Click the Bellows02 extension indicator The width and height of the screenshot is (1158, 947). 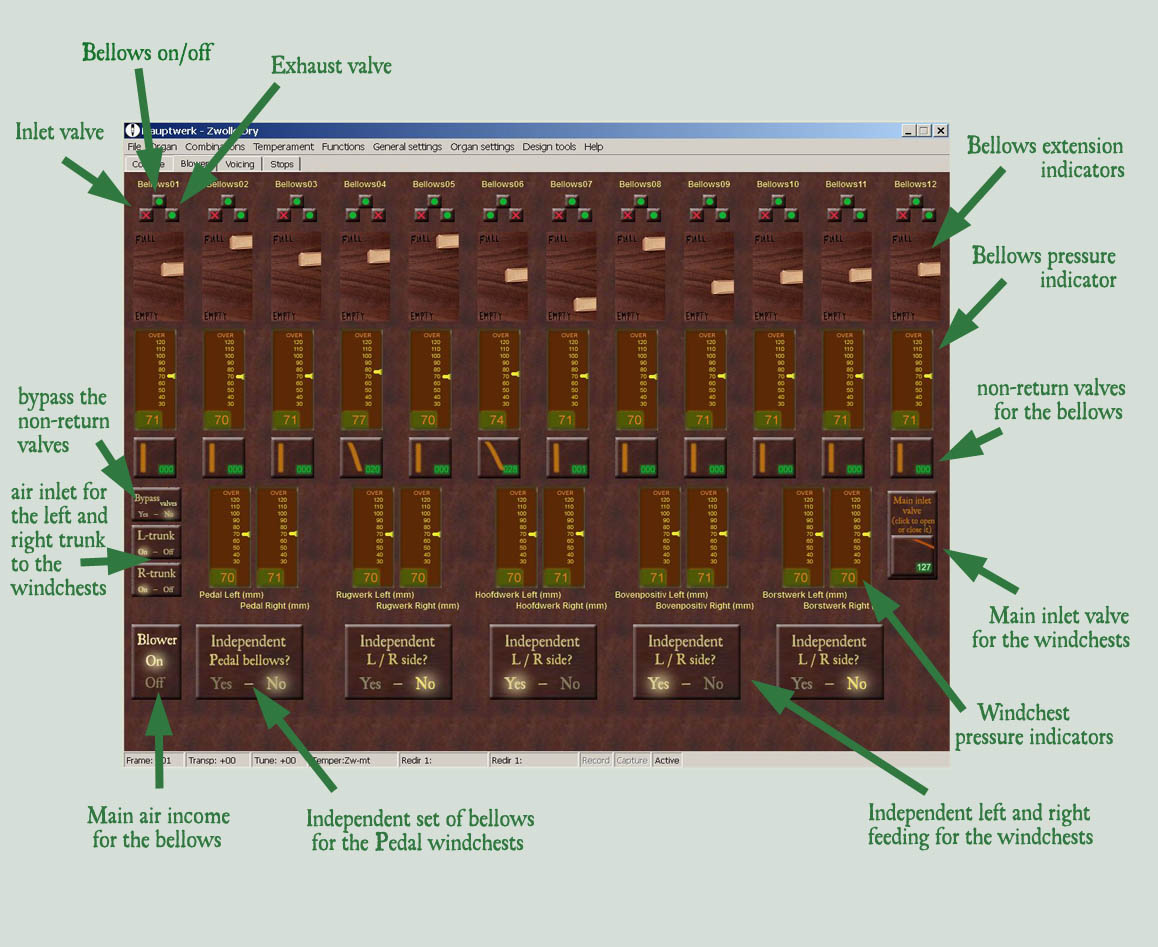point(227,276)
